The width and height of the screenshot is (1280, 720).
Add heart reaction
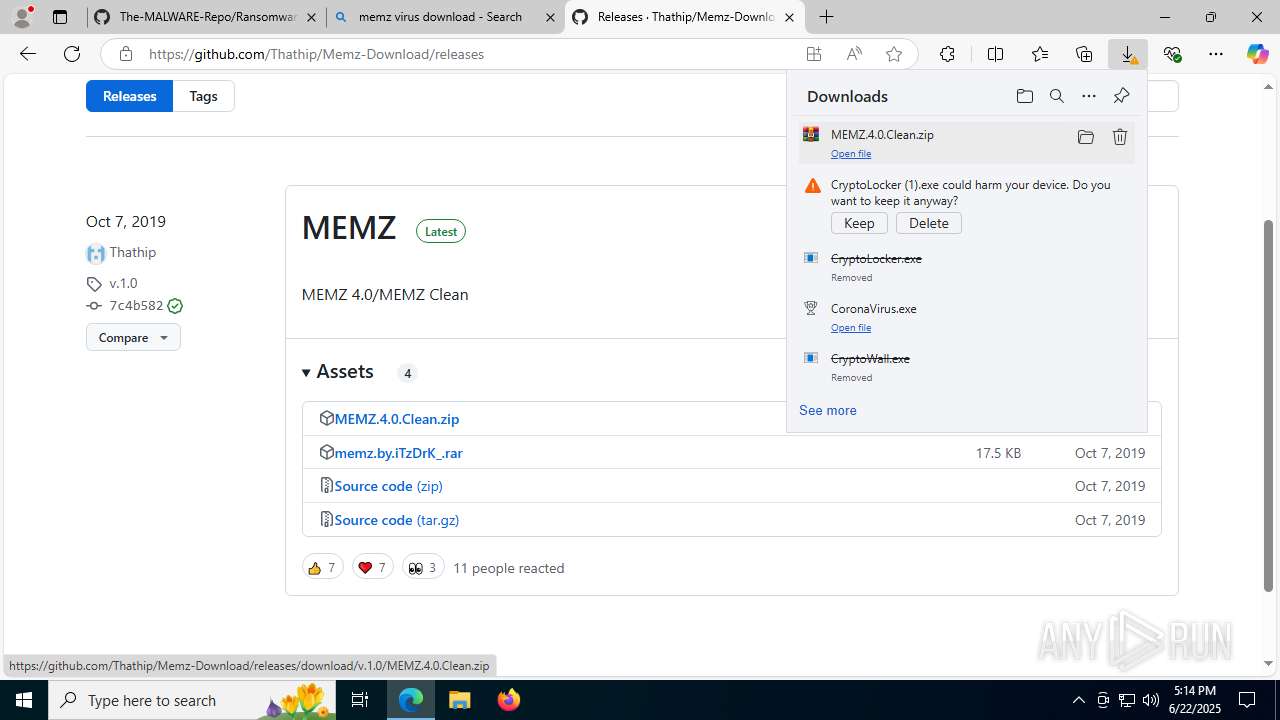372,567
